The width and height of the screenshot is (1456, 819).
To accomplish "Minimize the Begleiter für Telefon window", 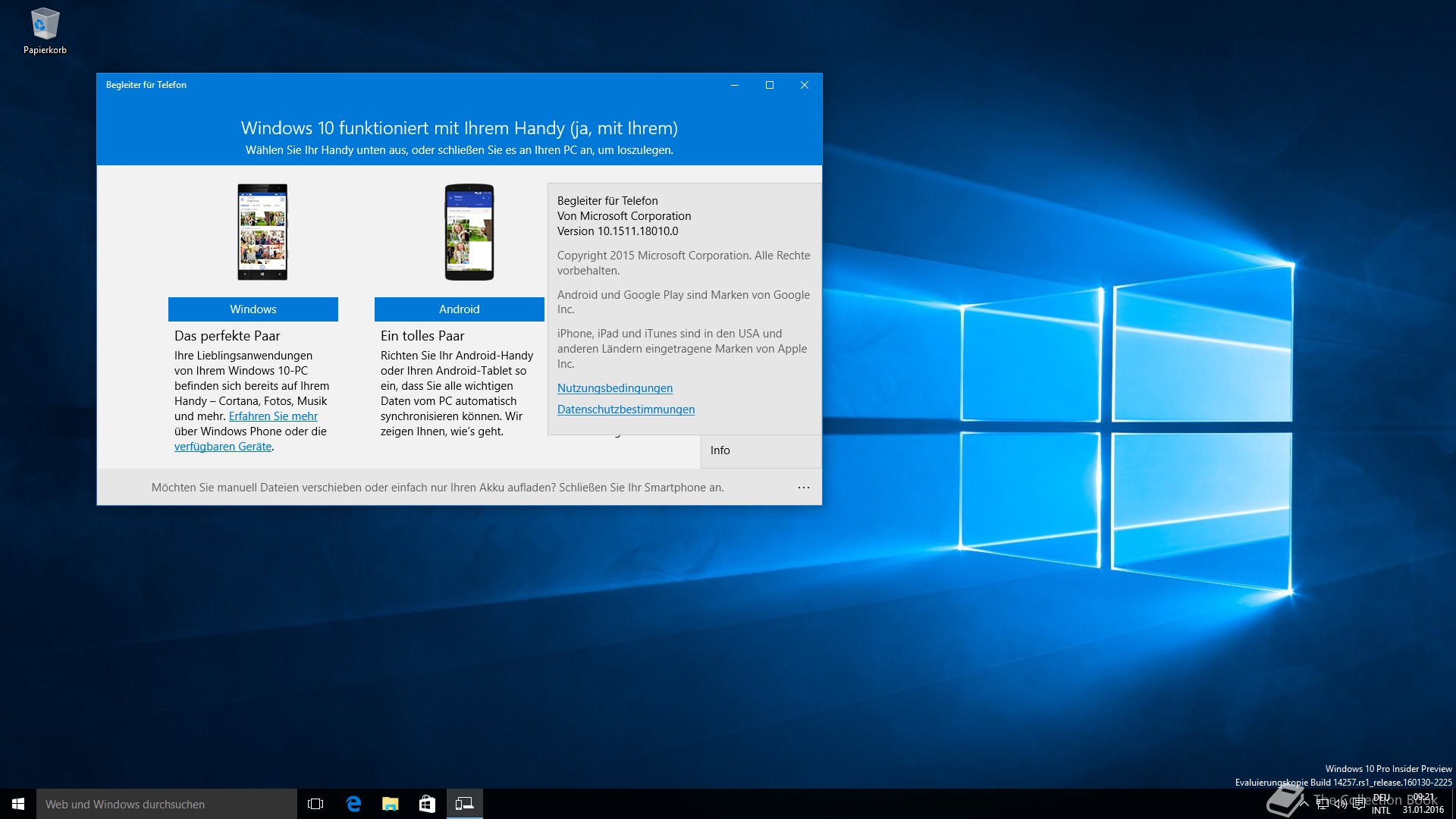I will 735,85.
